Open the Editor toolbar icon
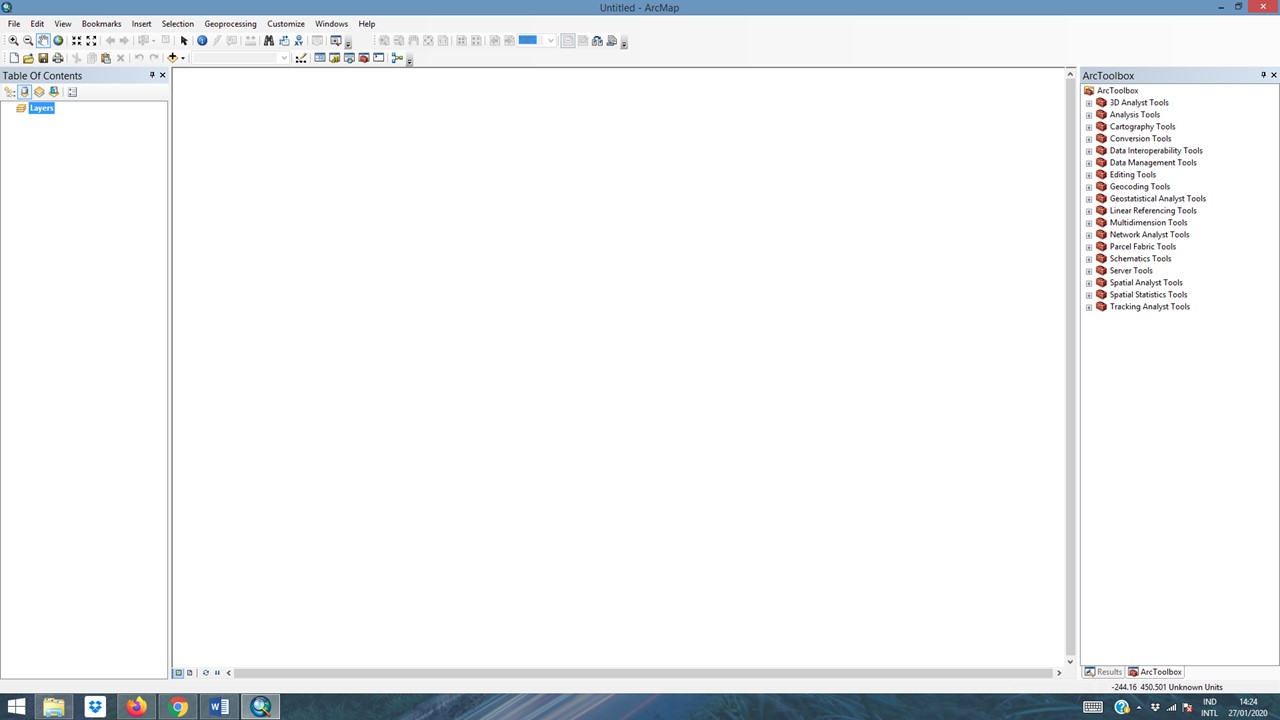 click(301, 58)
